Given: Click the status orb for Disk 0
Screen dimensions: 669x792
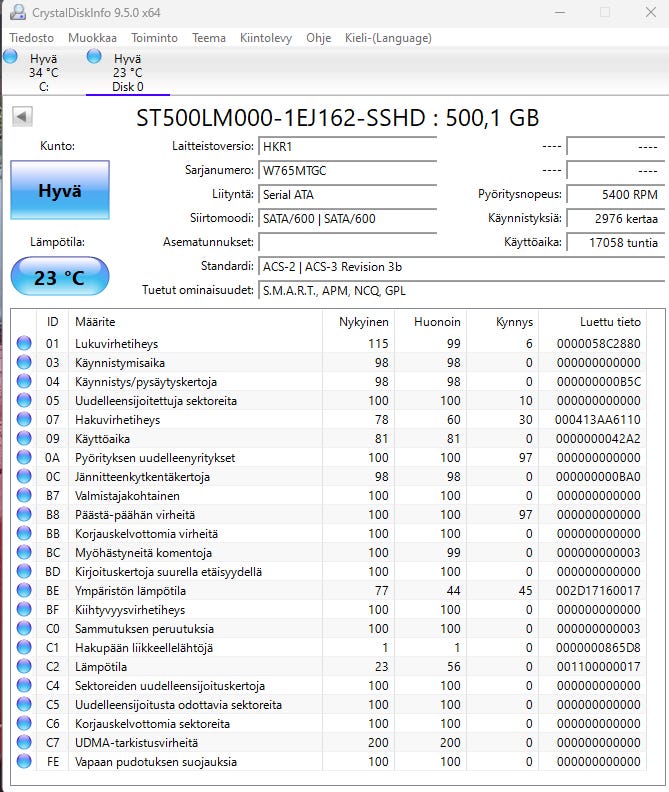Looking at the screenshot, I should pyautogui.click(x=94, y=57).
